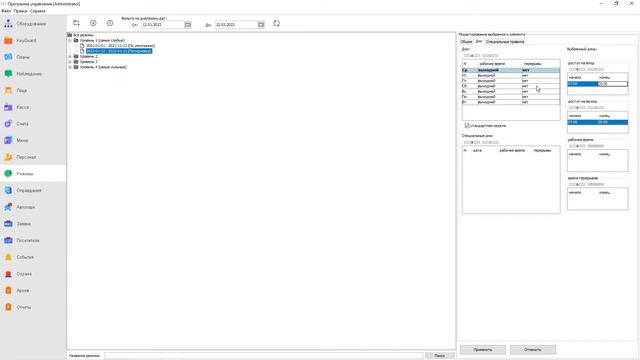The width and height of the screenshot is (640, 360).
Task: Select the Сб. row in days table
Action: tap(511, 86)
